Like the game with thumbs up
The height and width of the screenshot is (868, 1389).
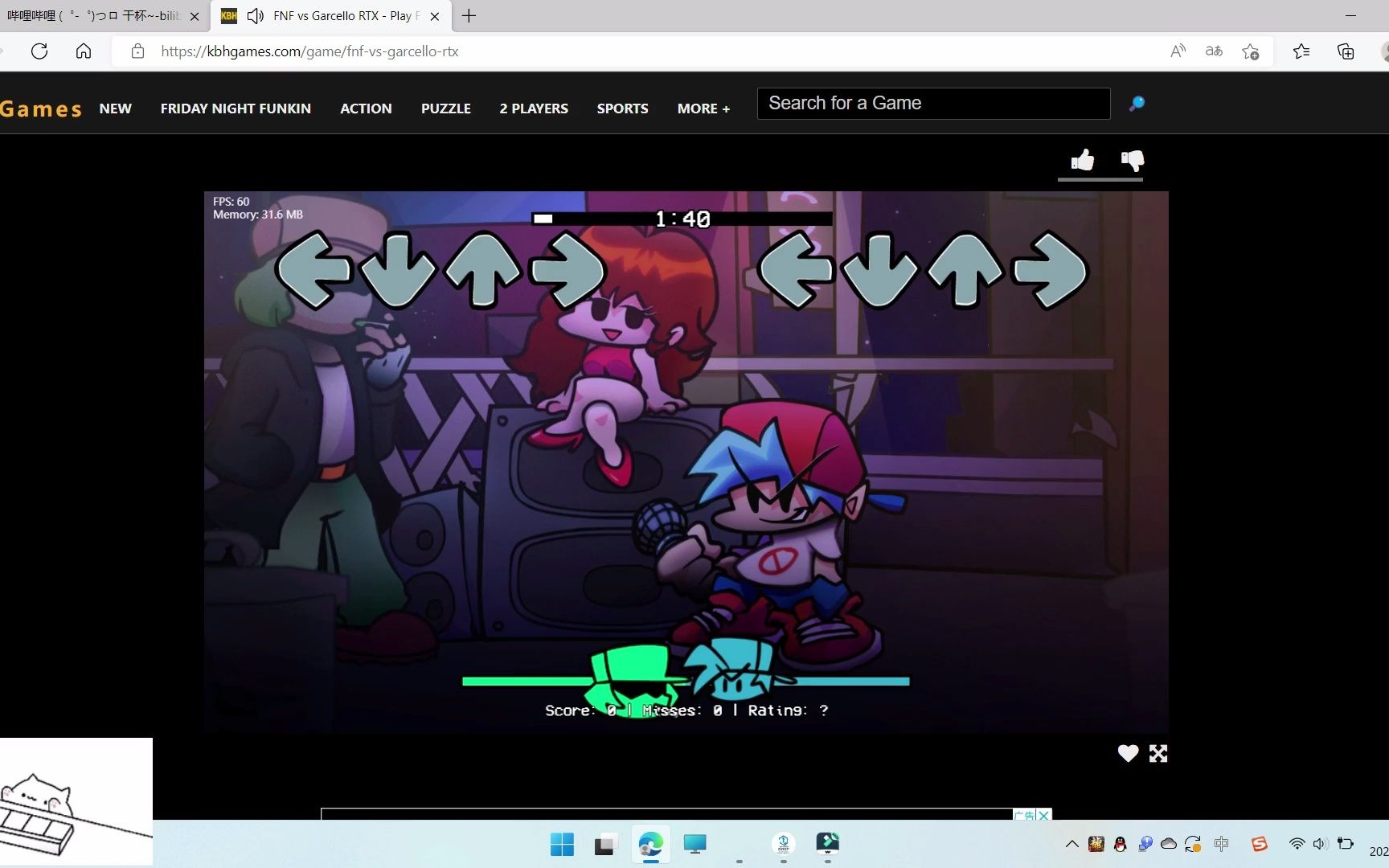(x=1083, y=161)
